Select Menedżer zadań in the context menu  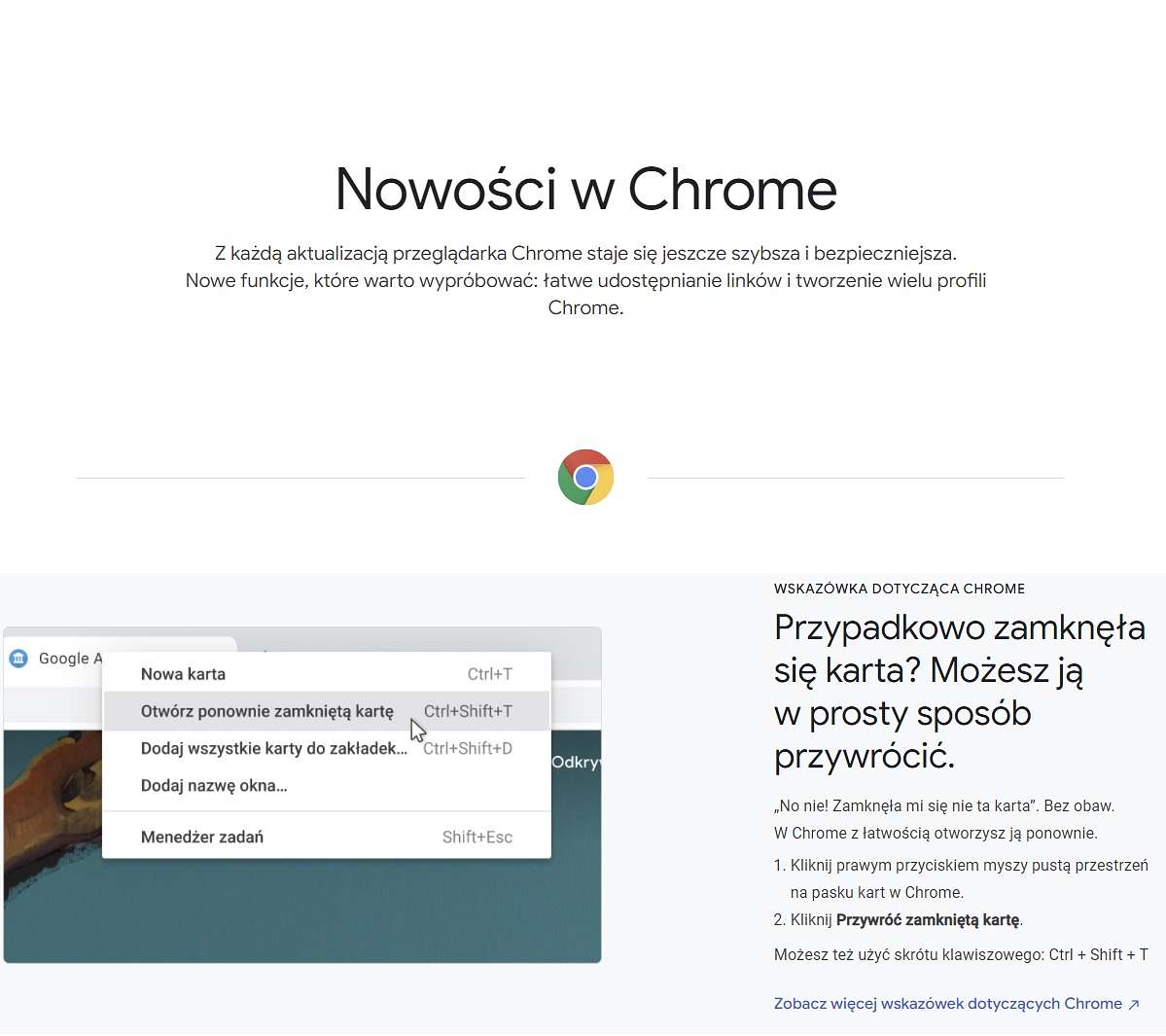tap(327, 837)
